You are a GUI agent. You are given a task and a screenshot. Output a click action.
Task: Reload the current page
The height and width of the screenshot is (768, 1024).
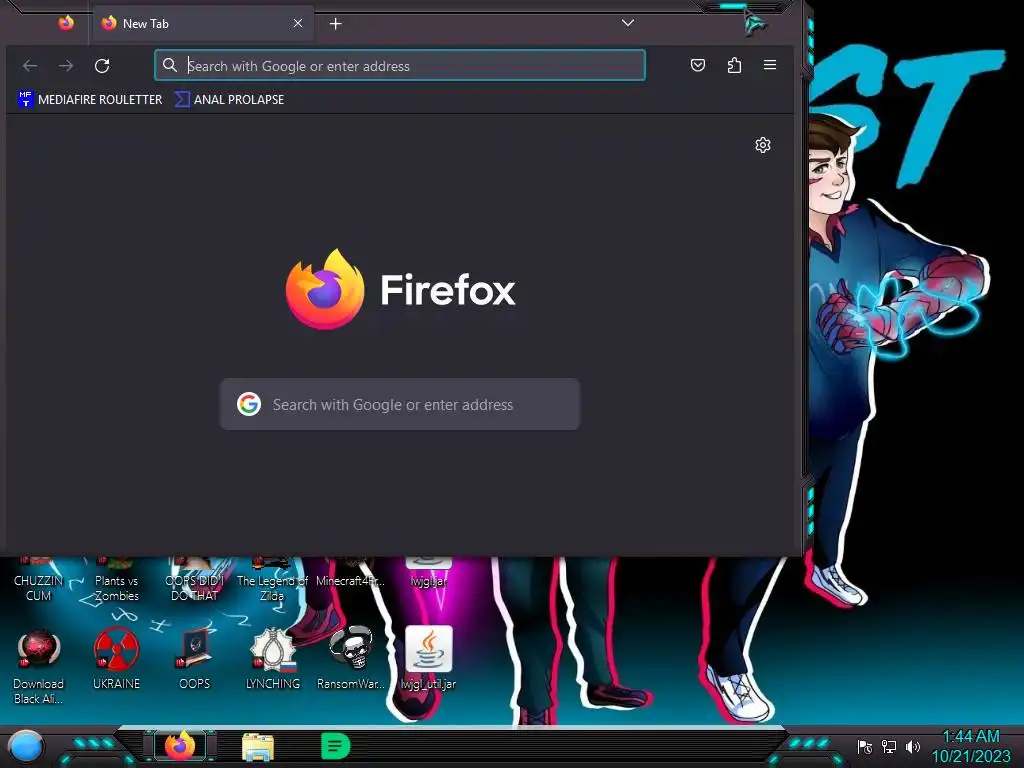click(102, 65)
